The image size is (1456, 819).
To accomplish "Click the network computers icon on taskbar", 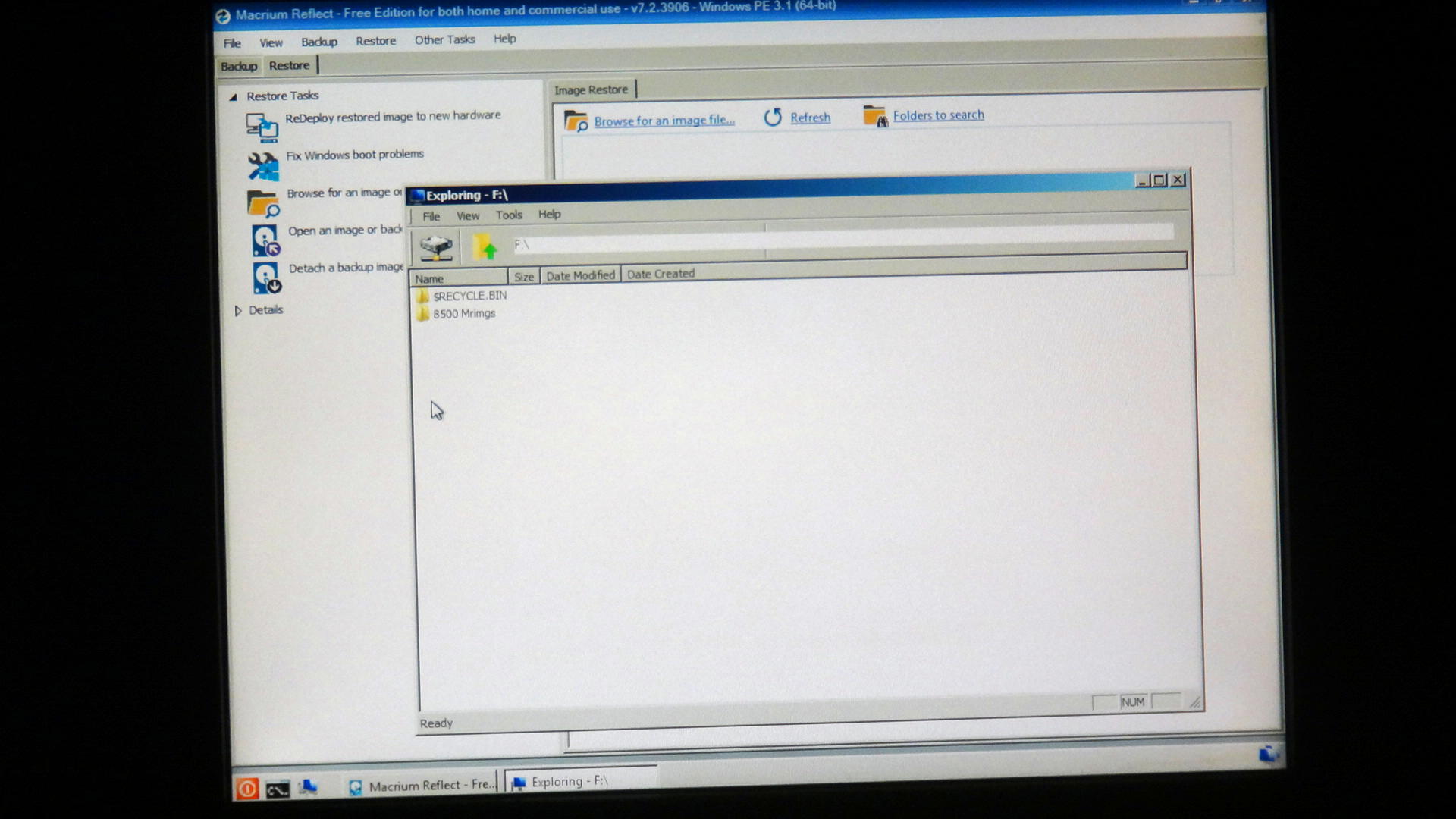I will pyautogui.click(x=308, y=788).
